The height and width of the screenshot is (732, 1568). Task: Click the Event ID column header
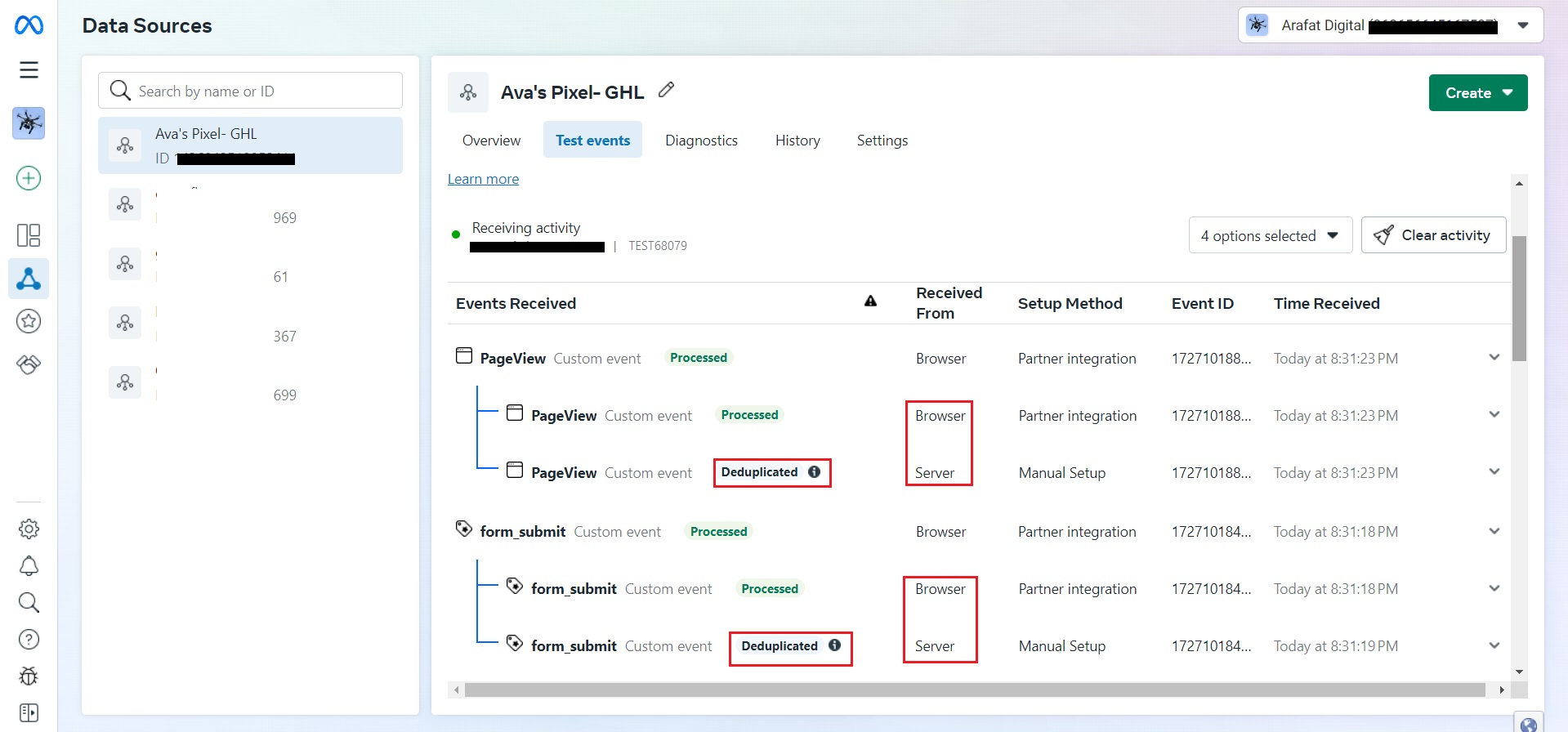pyautogui.click(x=1202, y=303)
